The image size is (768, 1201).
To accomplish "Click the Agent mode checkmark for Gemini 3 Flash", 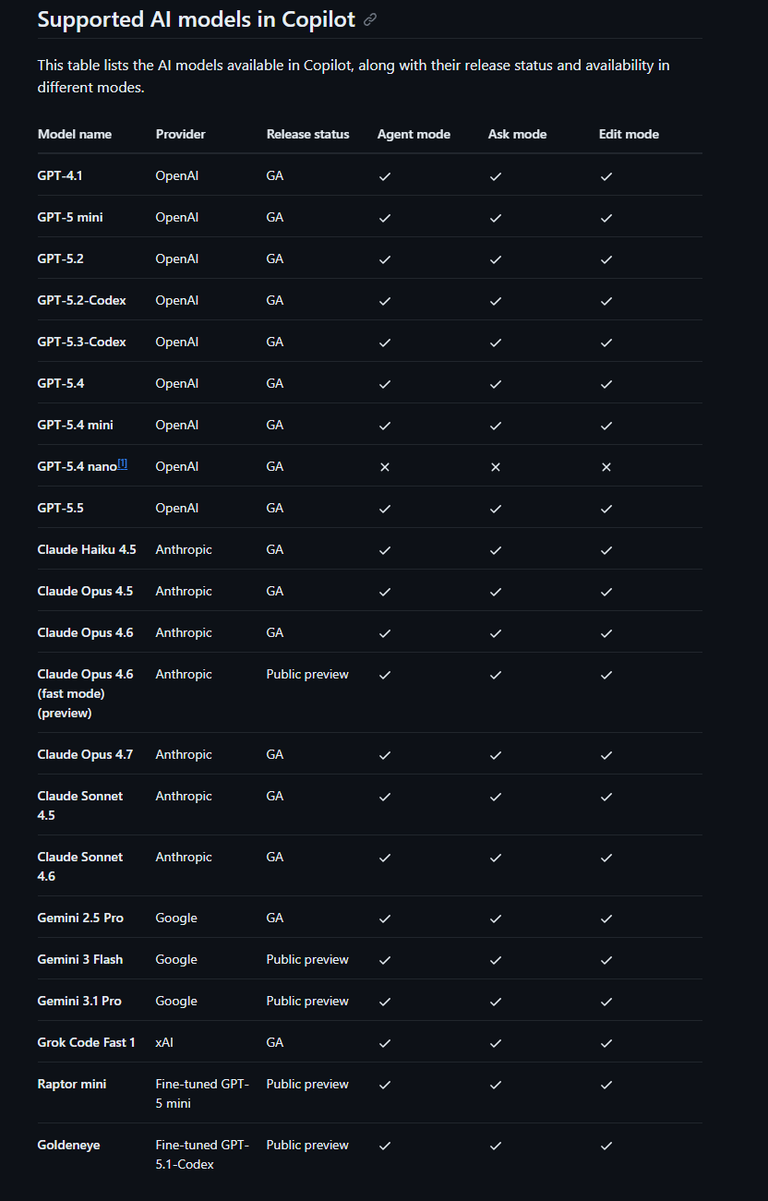I will pos(385,960).
